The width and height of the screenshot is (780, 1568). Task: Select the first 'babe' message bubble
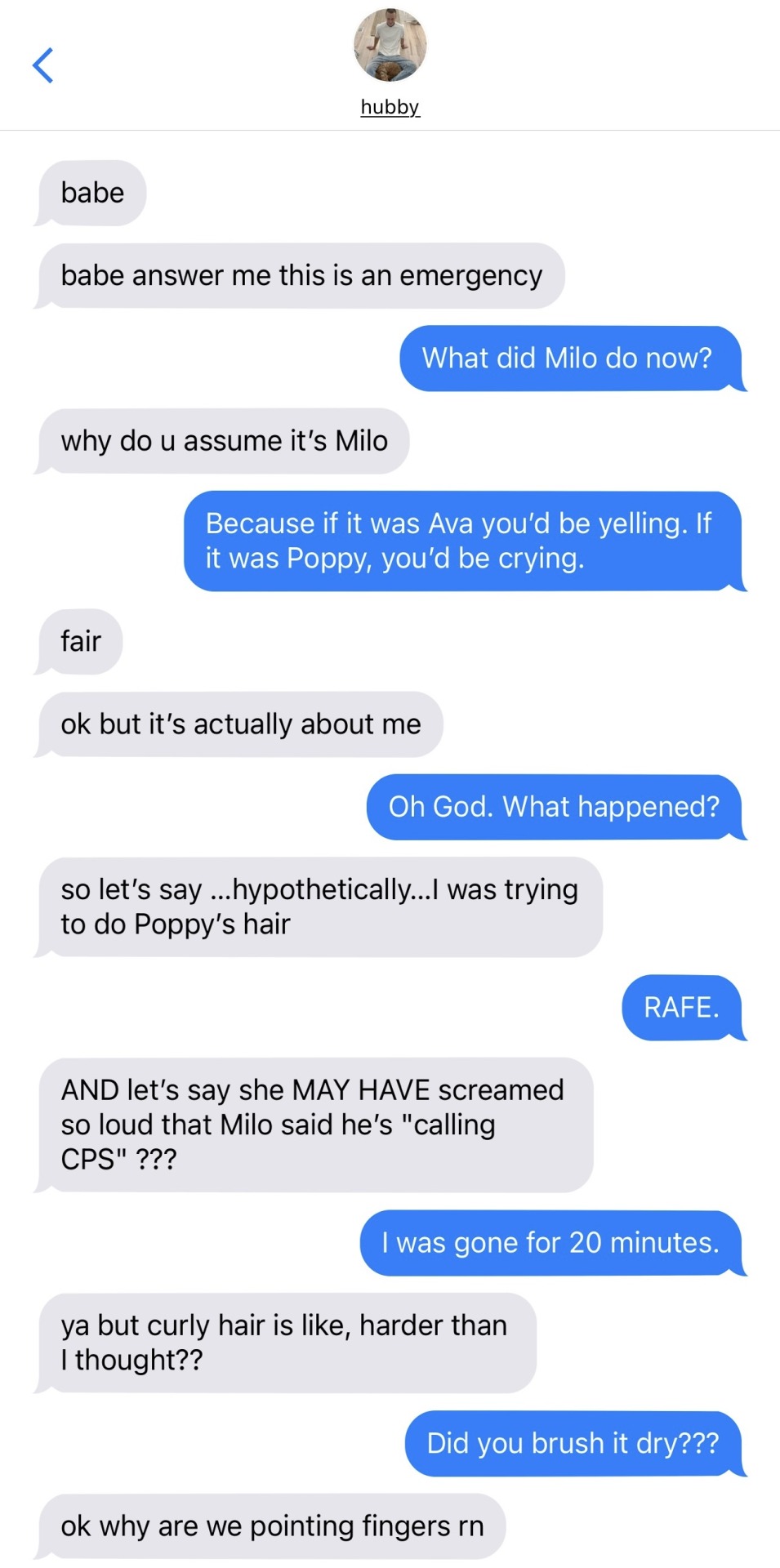pos(91,193)
